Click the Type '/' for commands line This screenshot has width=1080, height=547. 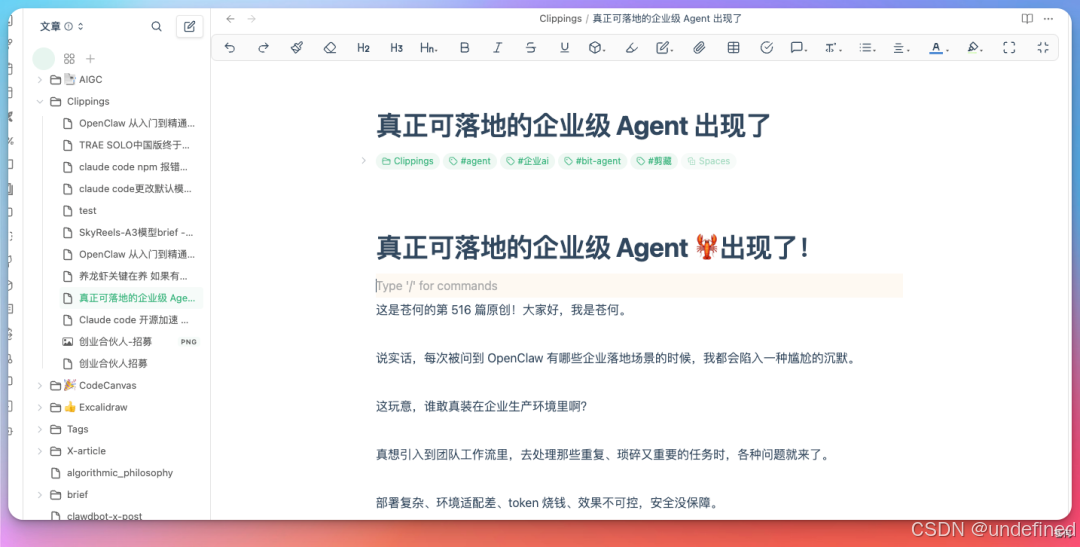(x=639, y=286)
